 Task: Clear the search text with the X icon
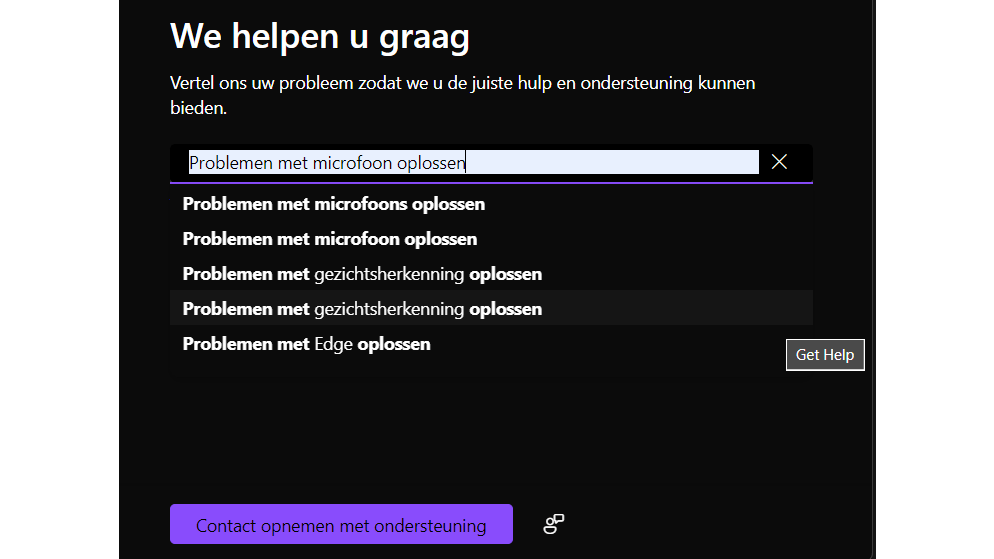pos(780,162)
